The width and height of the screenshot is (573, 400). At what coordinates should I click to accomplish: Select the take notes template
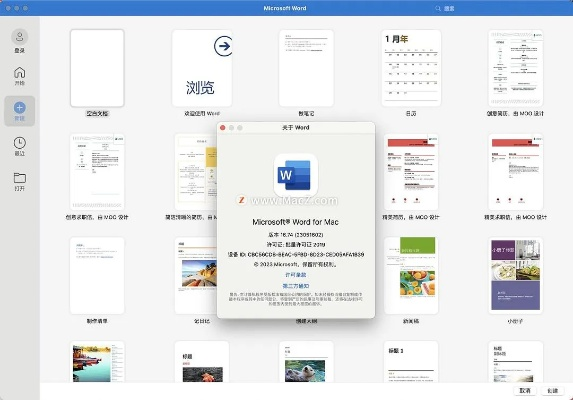[306, 68]
